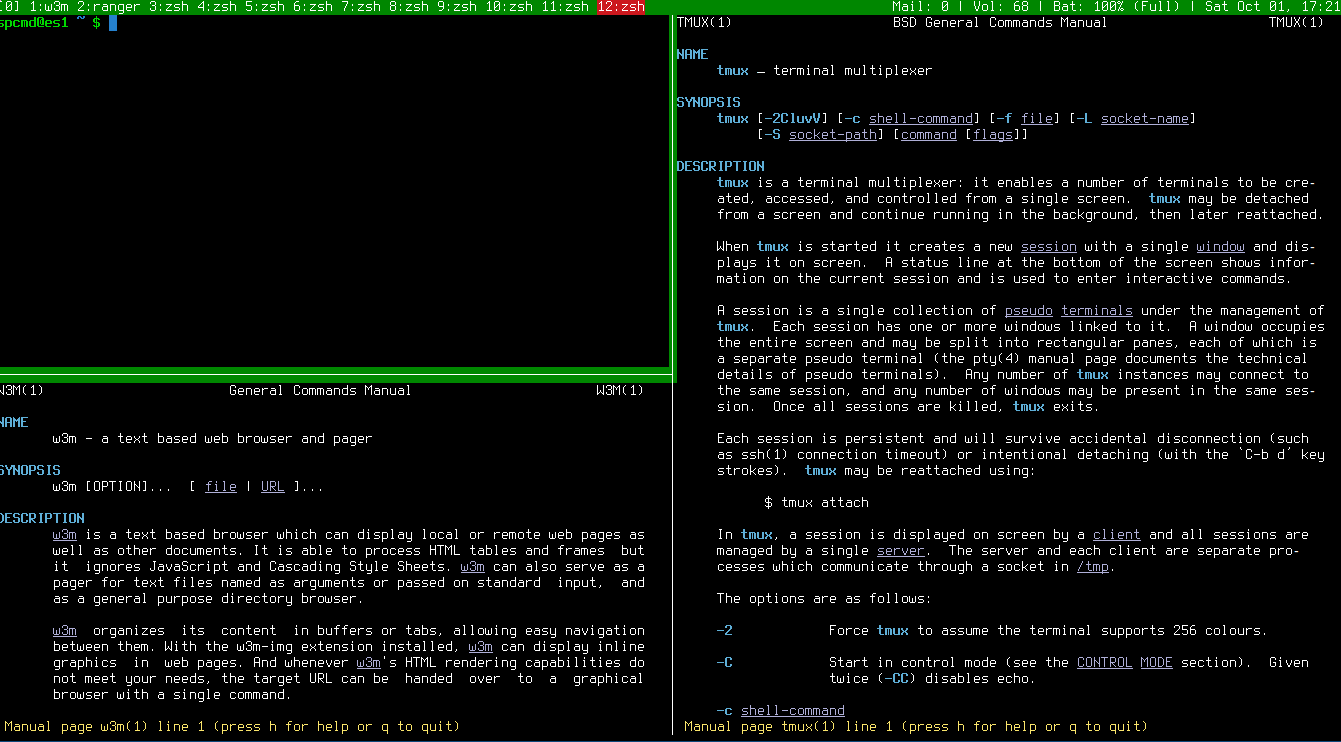Screen dimensions: 1341x742
Task: Click the SYNOPSIS heading in w3m man page
Action: point(30,471)
